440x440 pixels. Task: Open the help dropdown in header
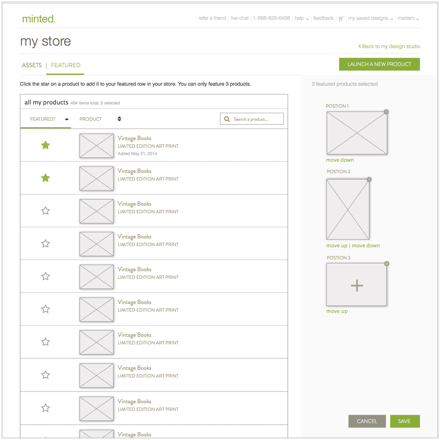tap(301, 18)
